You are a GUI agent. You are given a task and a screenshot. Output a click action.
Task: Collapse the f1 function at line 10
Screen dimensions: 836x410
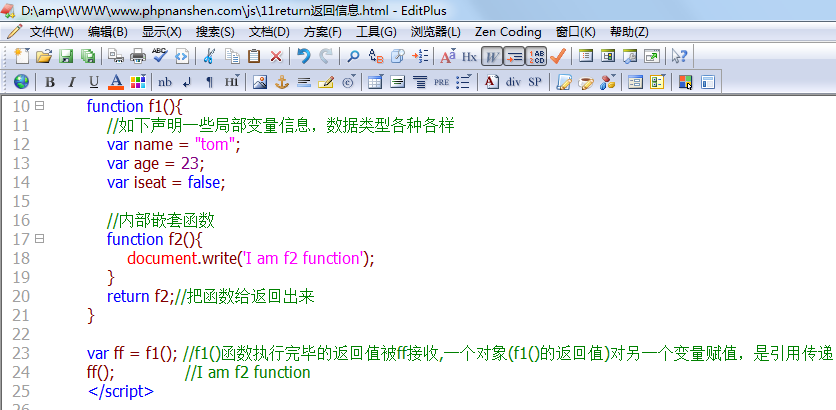coord(39,106)
